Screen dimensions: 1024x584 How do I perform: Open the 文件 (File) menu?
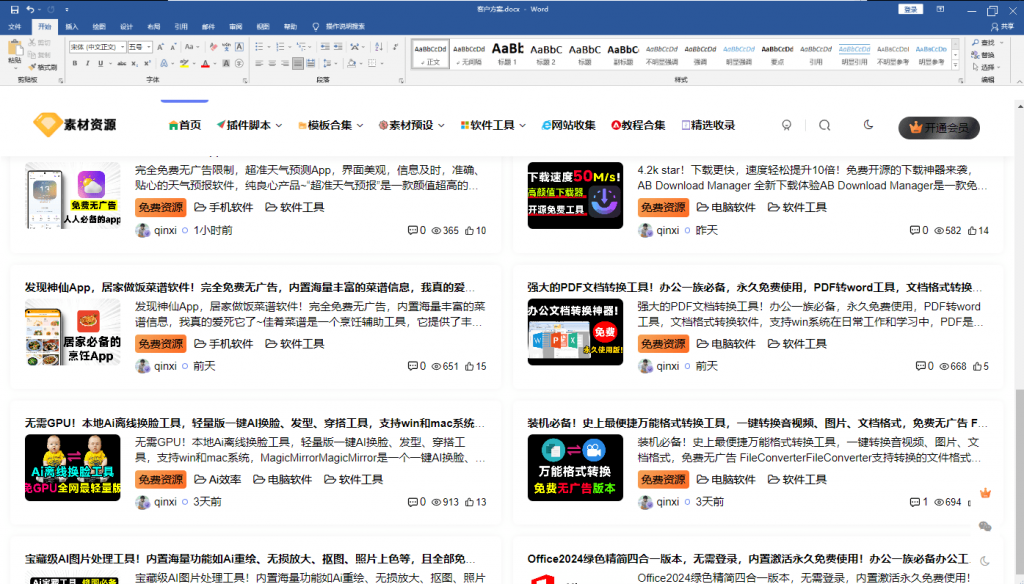pyautogui.click(x=15, y=26)
